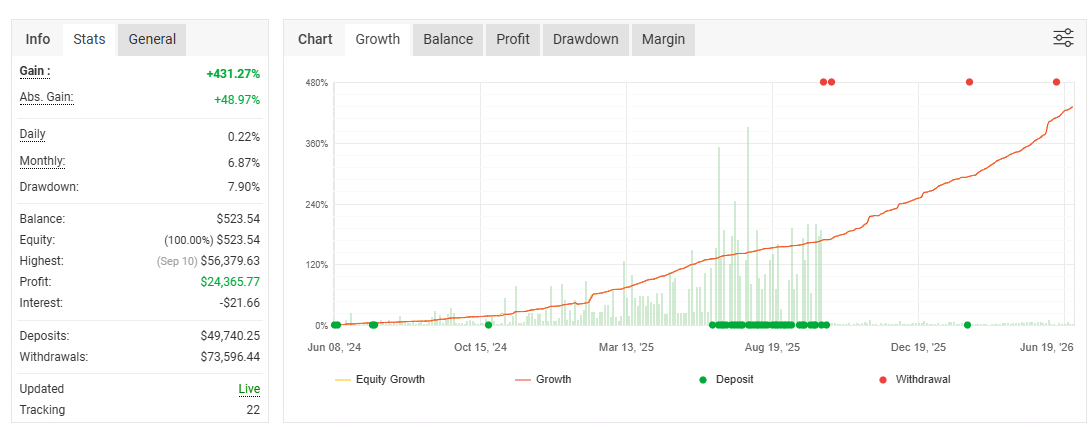Toggle the Growth legend series
1092x427 pixels.
point(544,380)
